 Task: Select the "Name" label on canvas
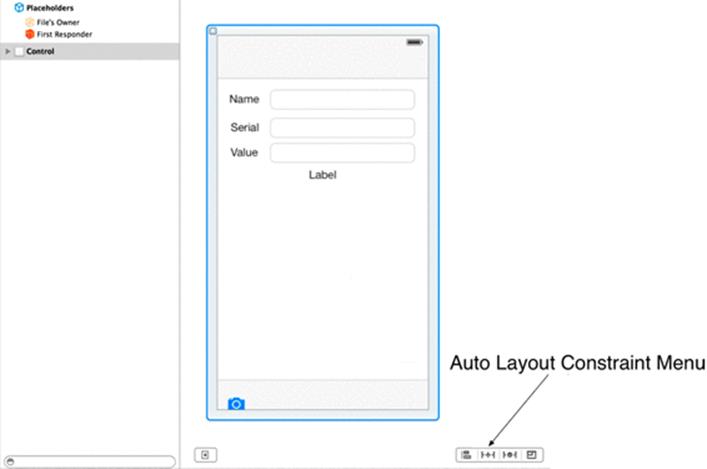pyautogui.click(x=244, y=99)
